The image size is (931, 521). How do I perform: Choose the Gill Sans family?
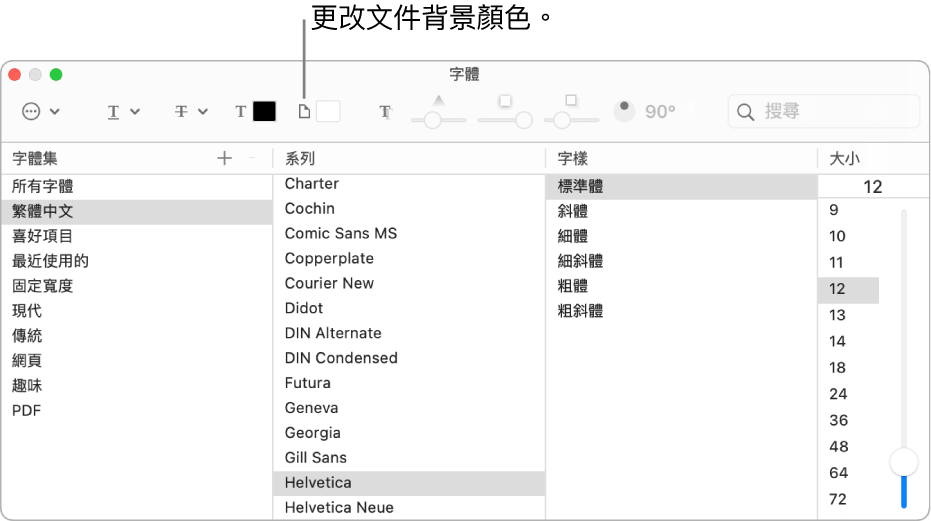[408, 459]
